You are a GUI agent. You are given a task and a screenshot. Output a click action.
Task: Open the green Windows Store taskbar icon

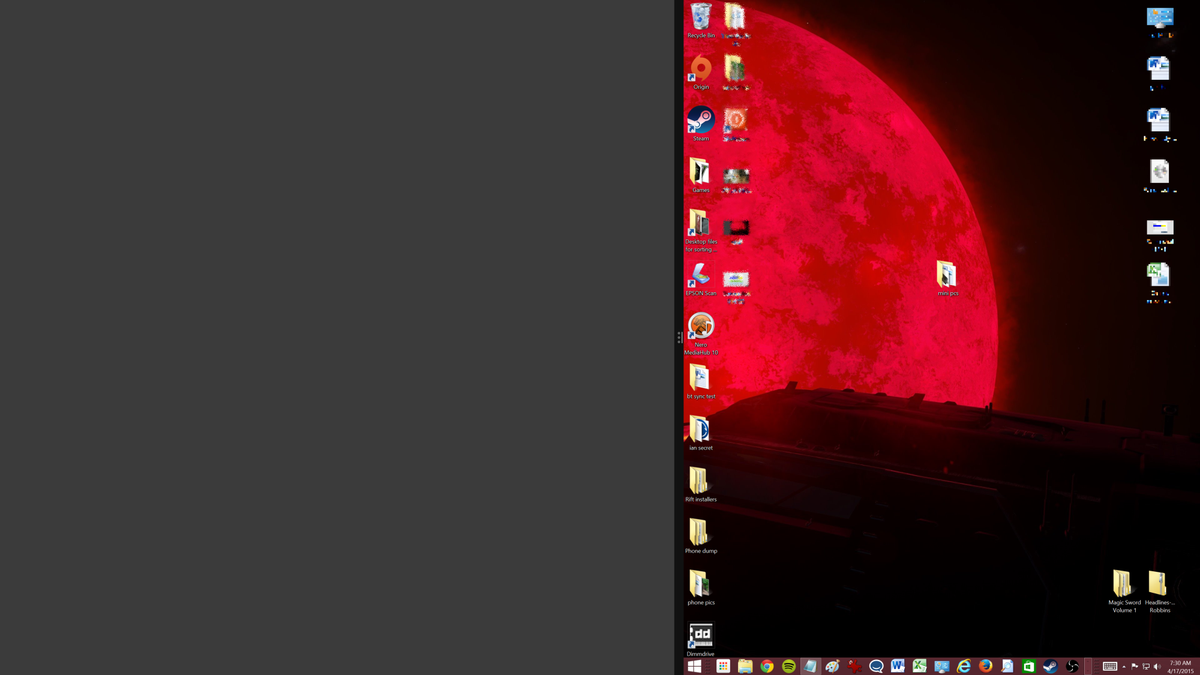coord(1028,666)
